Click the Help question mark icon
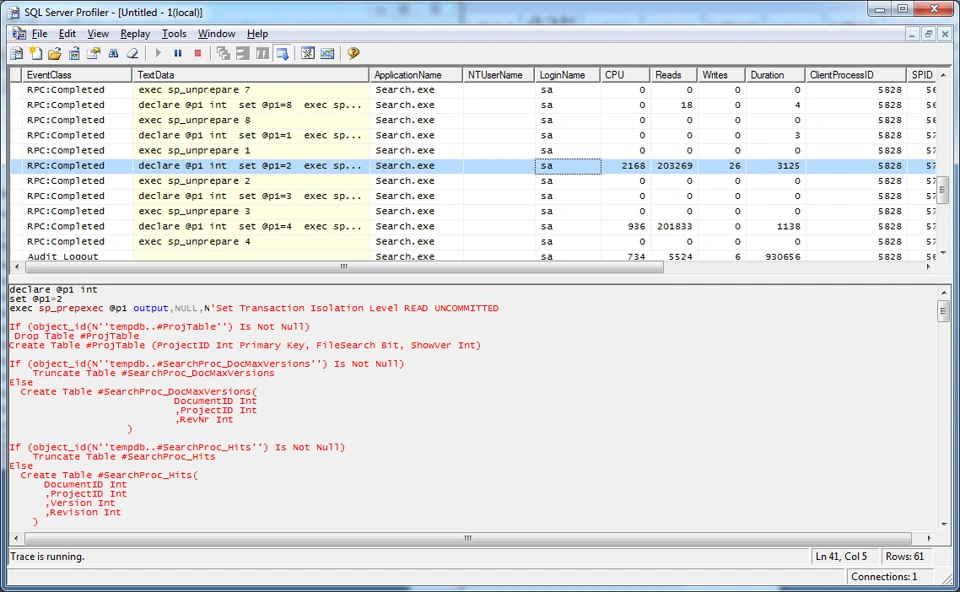 point(353,53)
